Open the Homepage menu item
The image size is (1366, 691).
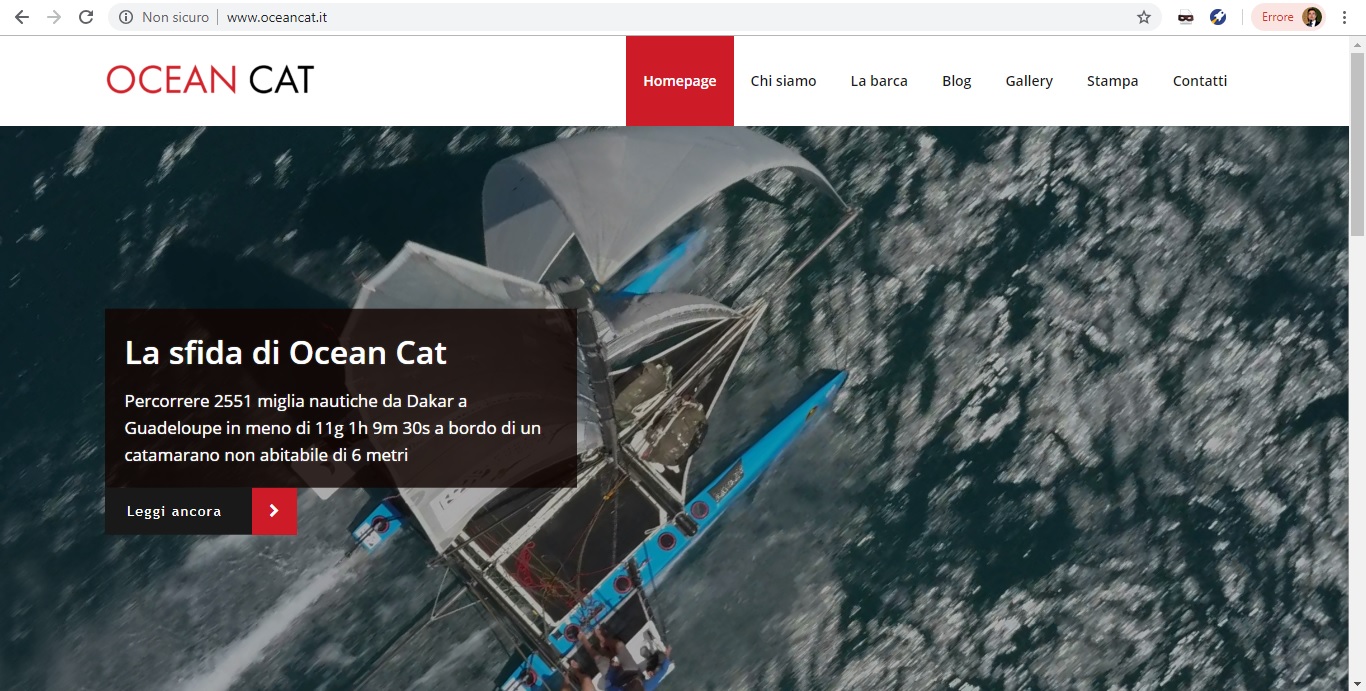coord(680,81)
